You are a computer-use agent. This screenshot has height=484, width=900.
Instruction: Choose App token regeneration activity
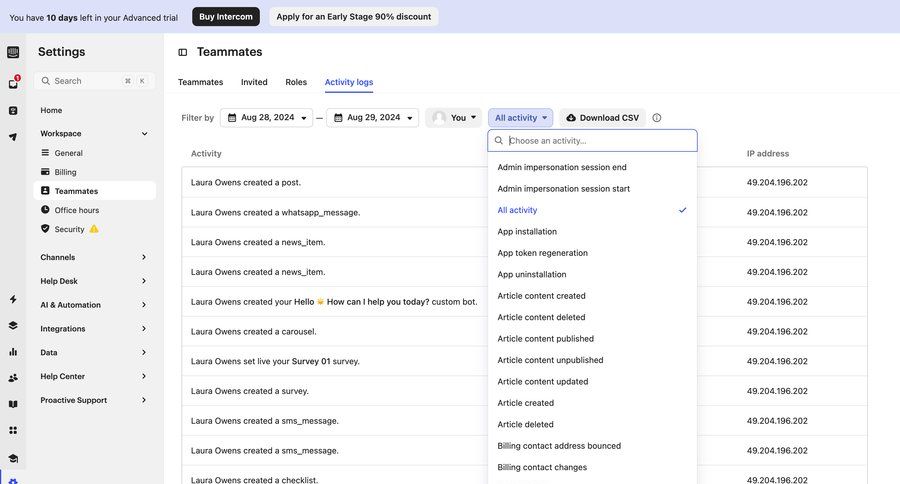click(x=592, y=253)
